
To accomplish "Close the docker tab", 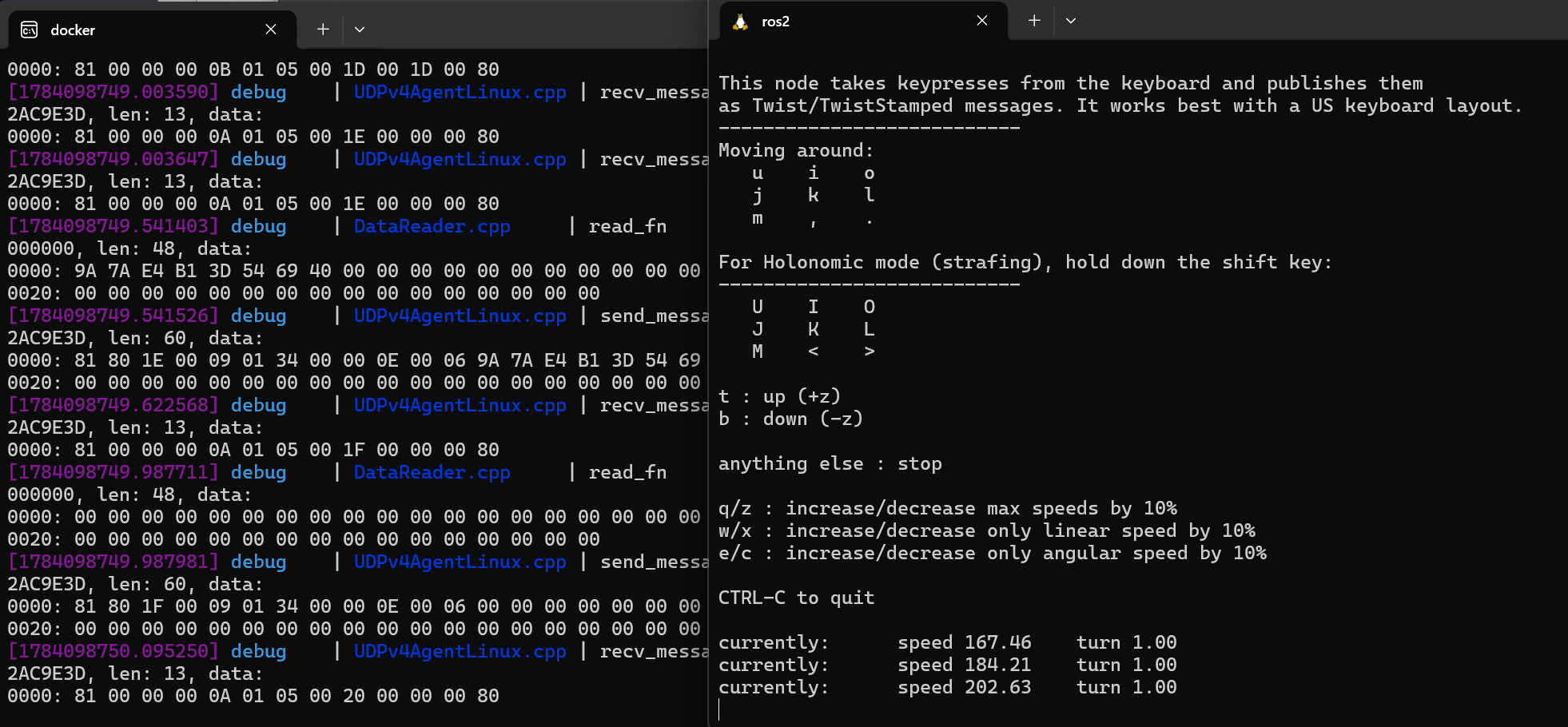I will (x=271, y=30).
